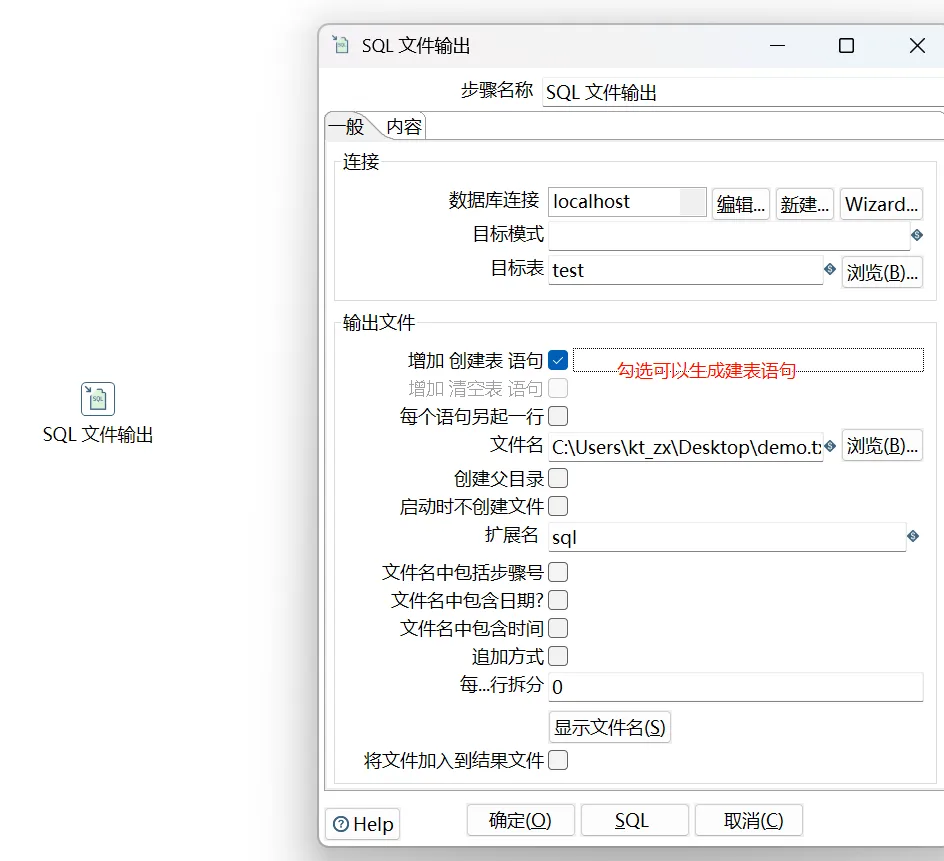Image resolution: width=944 pixels, height=861 pixels.
Task: Click the 确定(O) button
Action: pos(520,821)
